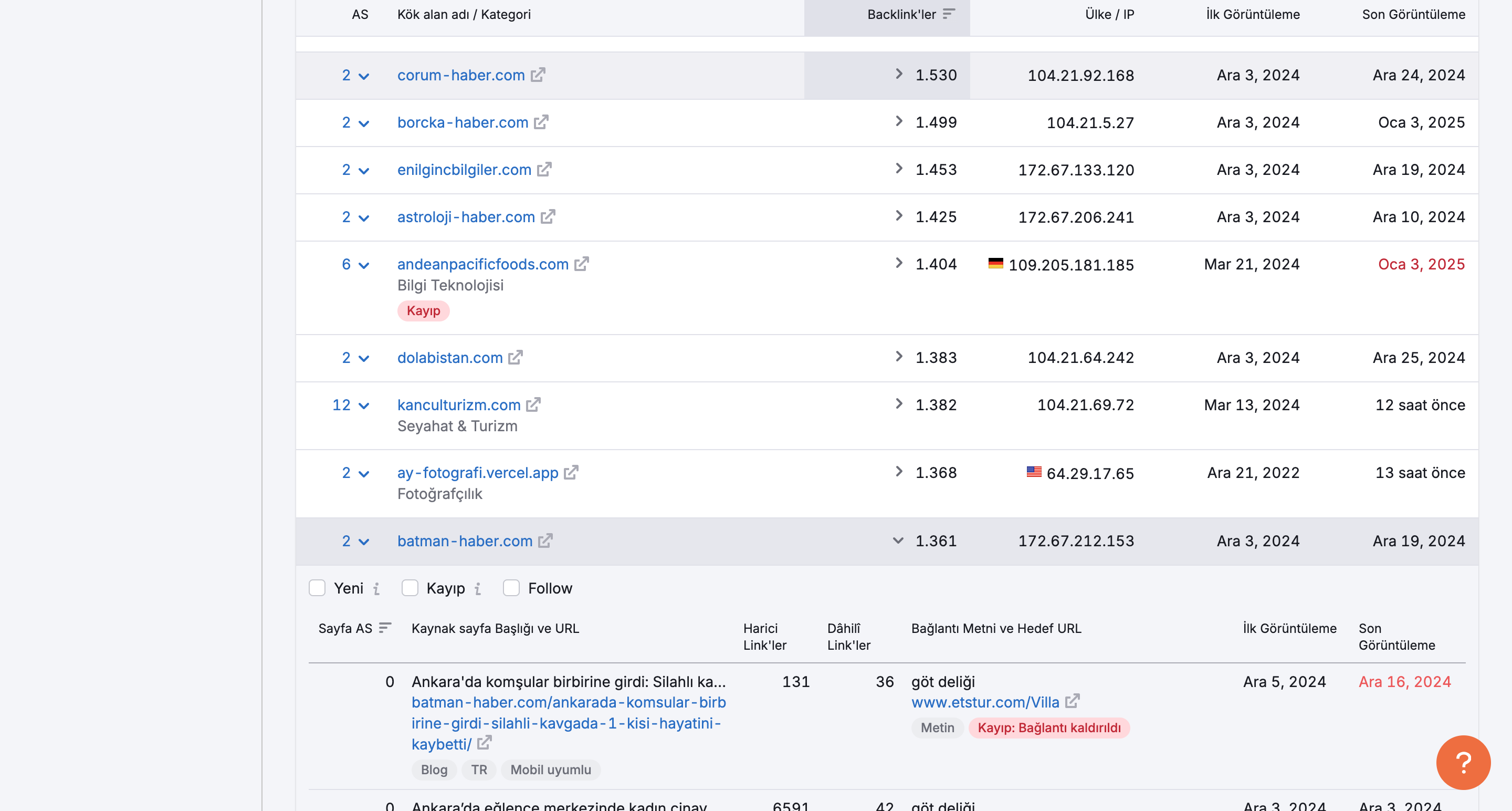Expand AS dropdown for astroloji-haber.com
Image resolution: width=1512 pixels, height=811 pixels.
tap(364, 219)
